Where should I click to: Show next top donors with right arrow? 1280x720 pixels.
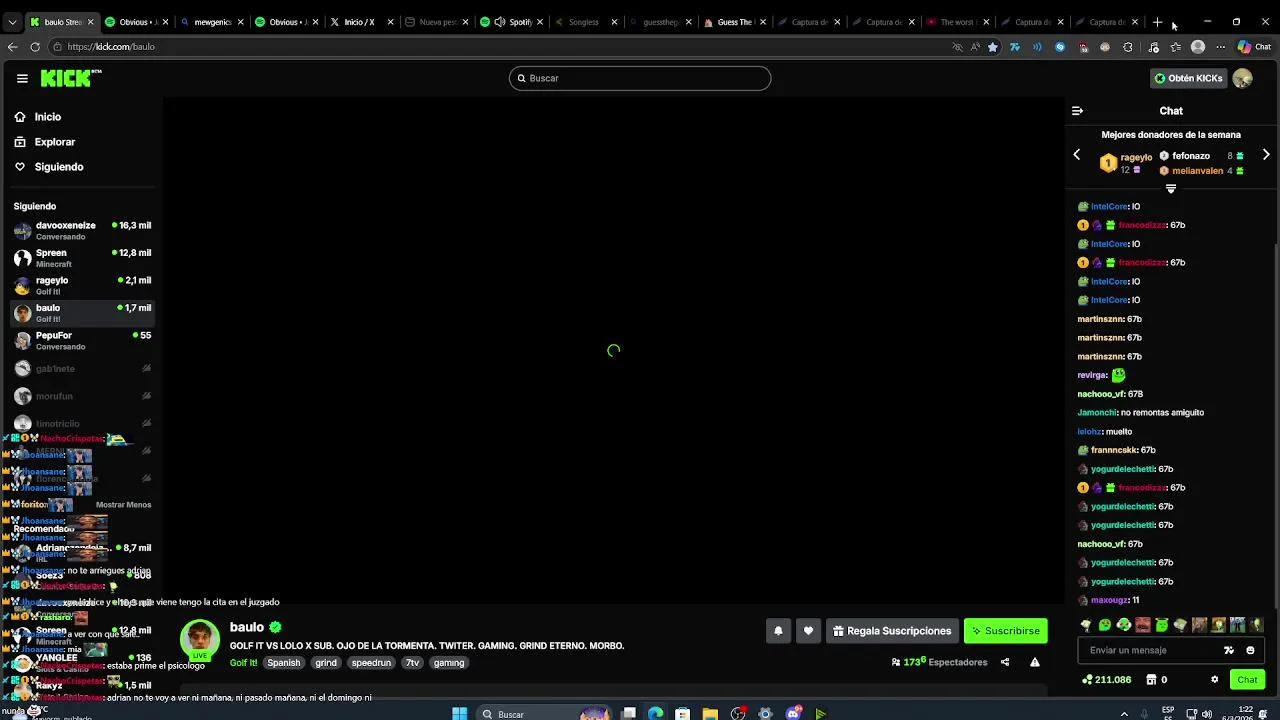[x=1266, y=155]
